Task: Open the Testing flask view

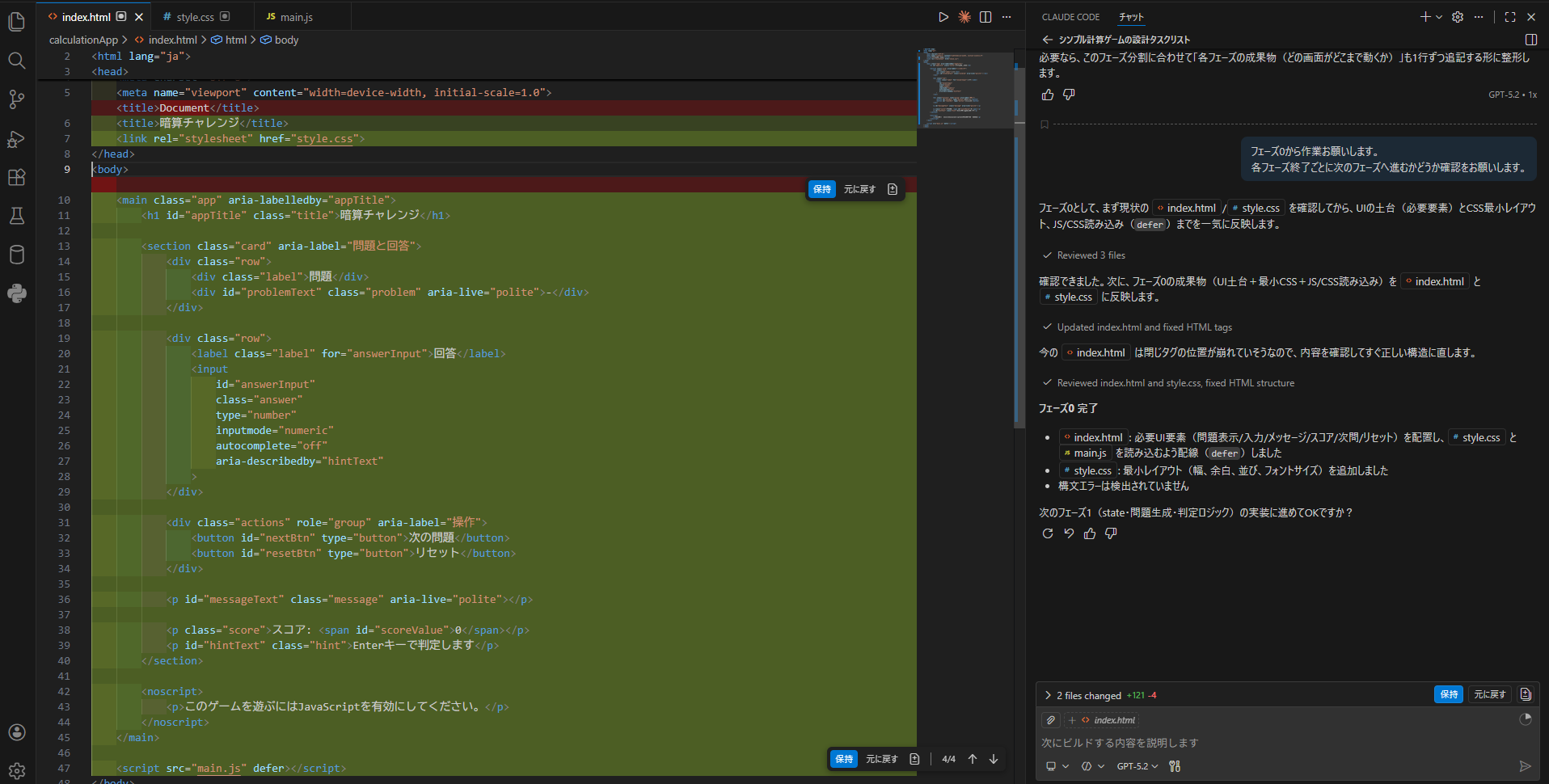Action: pos(16,216)
